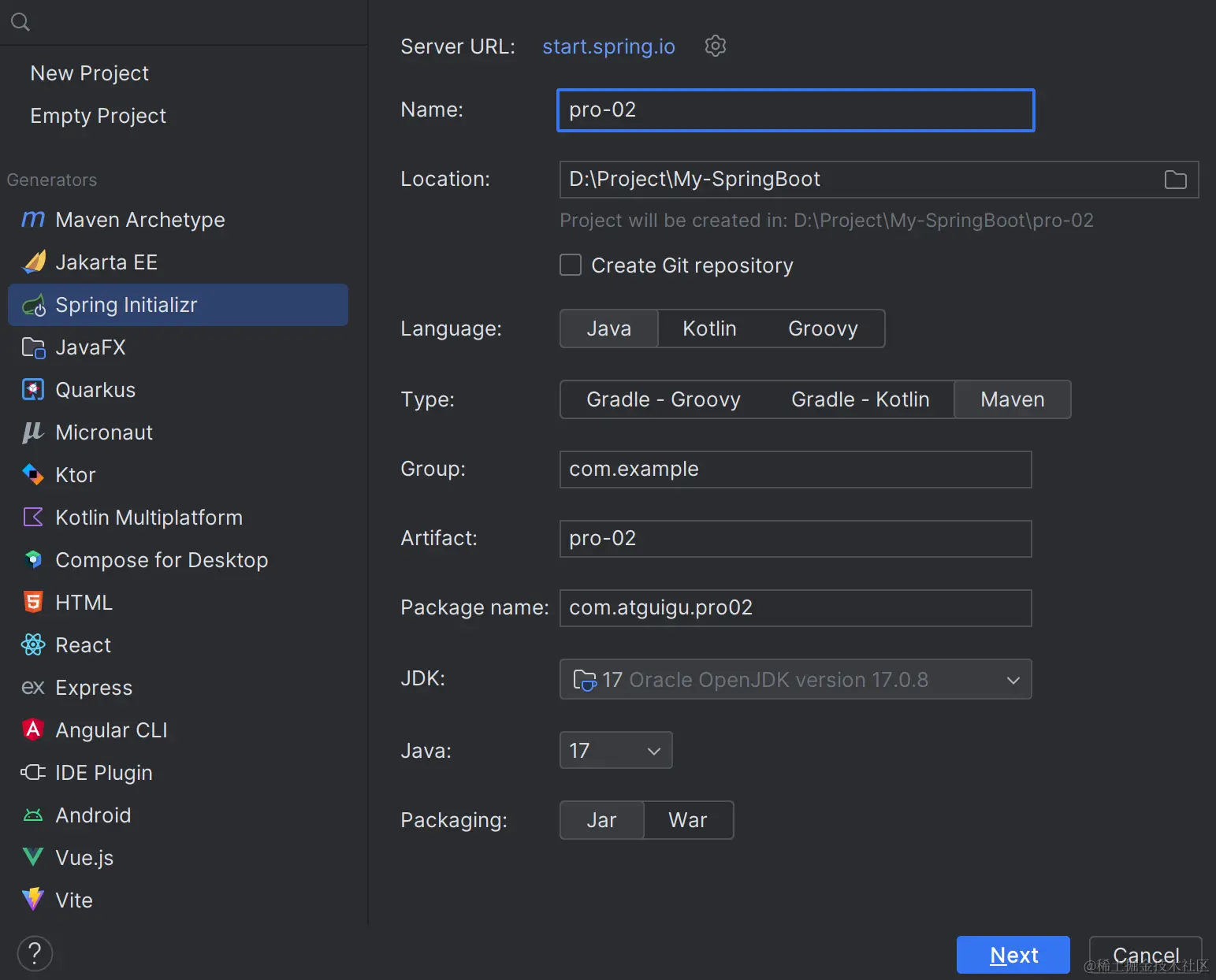This screenshot has width=1216, height=980.
Task: Enable Create Git repository checkbox
Action: pyautogui.click(x=571, y=265)
